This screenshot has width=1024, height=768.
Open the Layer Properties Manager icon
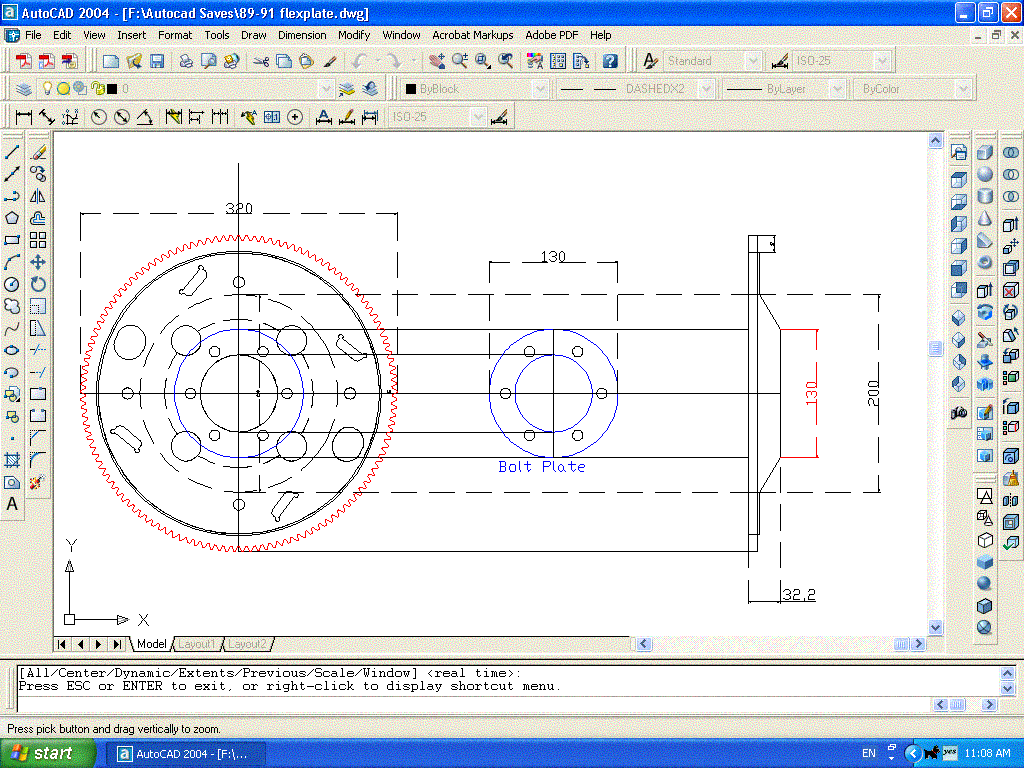point(23,89)
